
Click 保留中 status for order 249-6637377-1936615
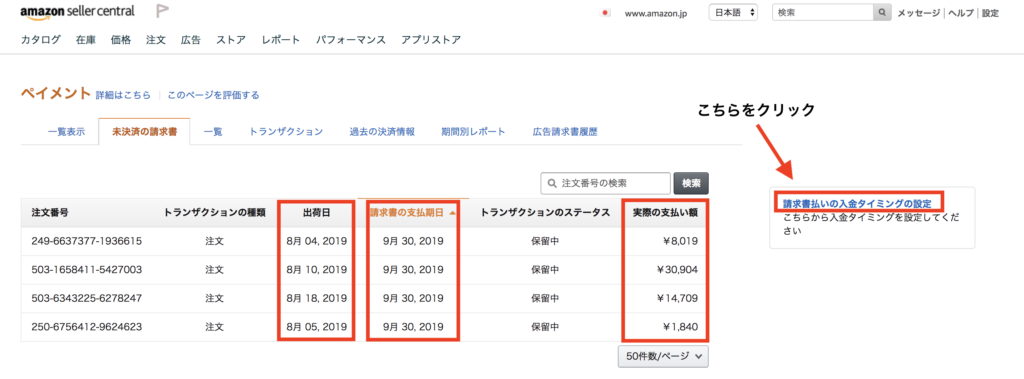pyautogui.click(x=545, y=241)
